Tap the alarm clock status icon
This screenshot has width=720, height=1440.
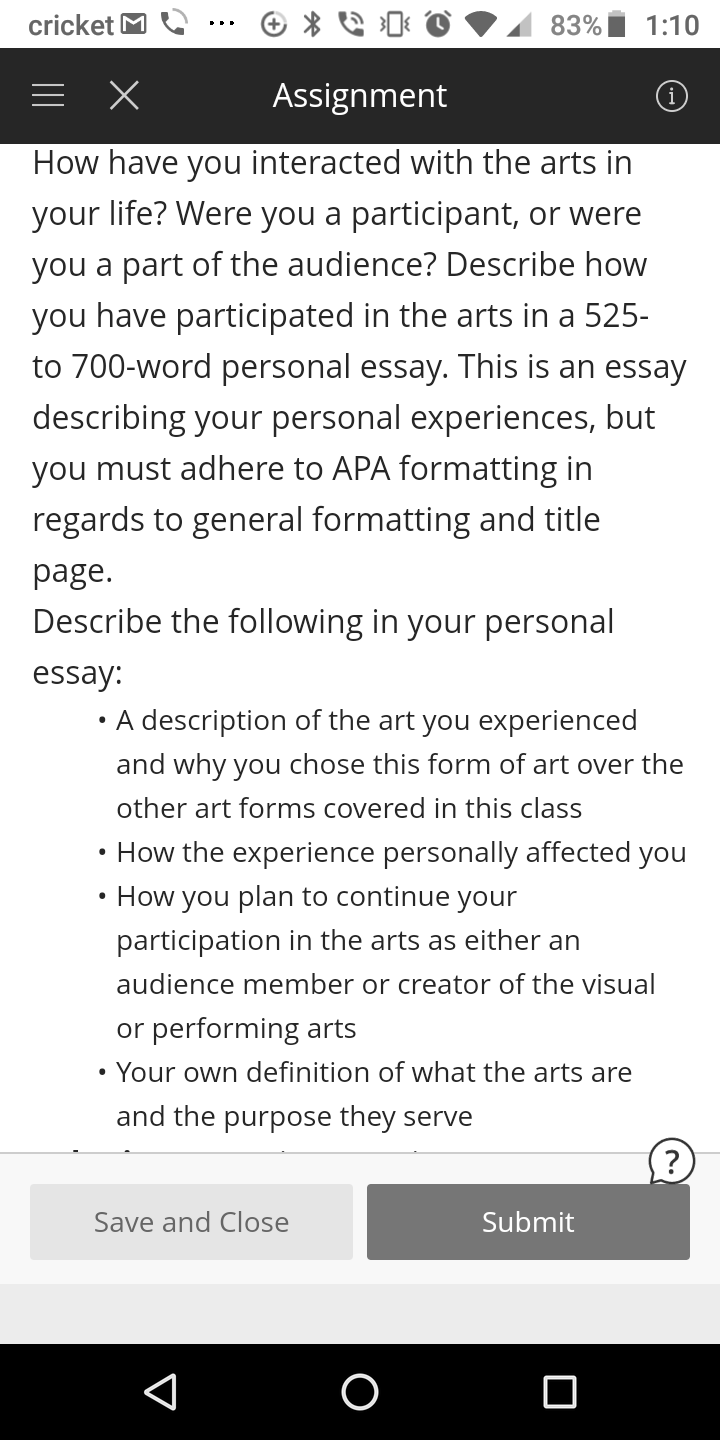[437, 24]
